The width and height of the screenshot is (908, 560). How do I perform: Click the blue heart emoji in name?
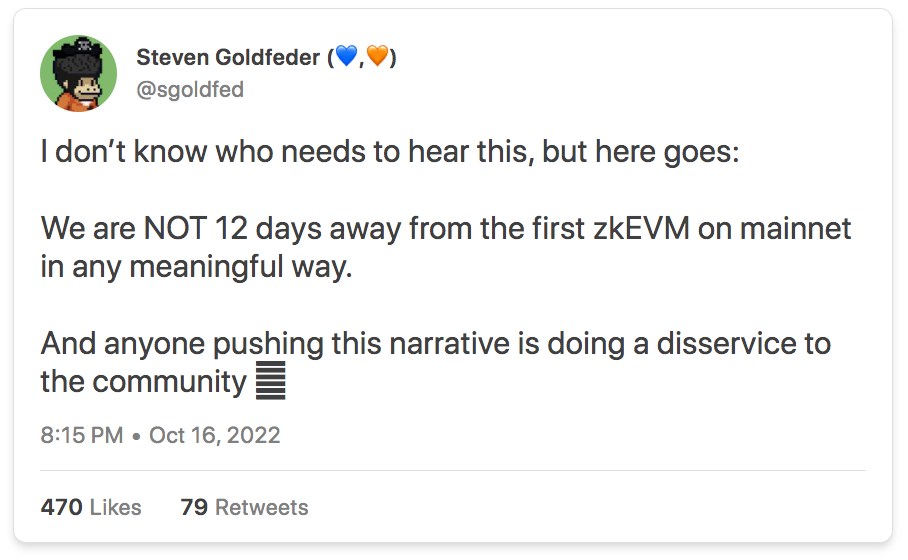click(347, 57)
